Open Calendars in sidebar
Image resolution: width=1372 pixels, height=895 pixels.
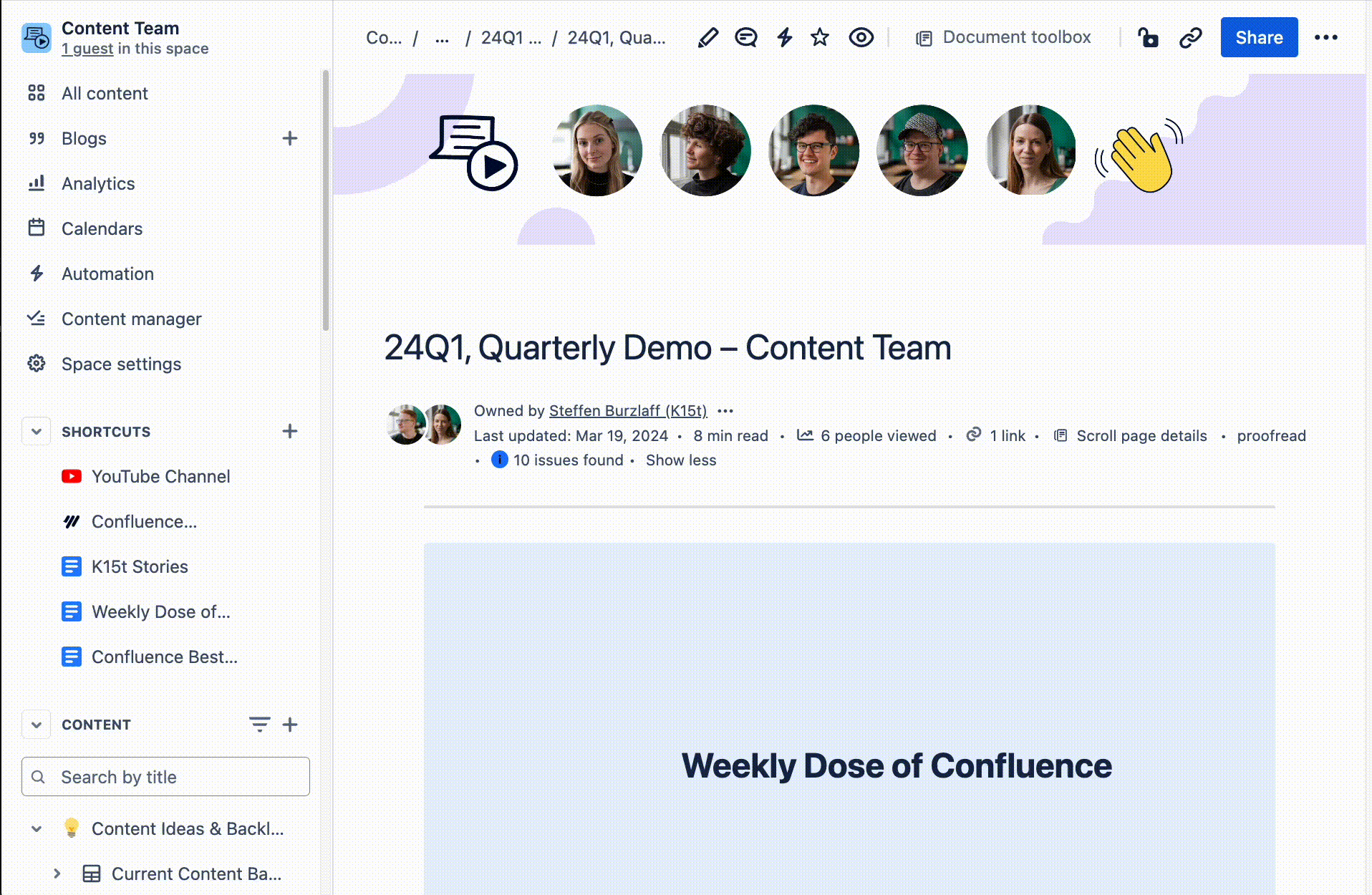(x=102, y=228)
